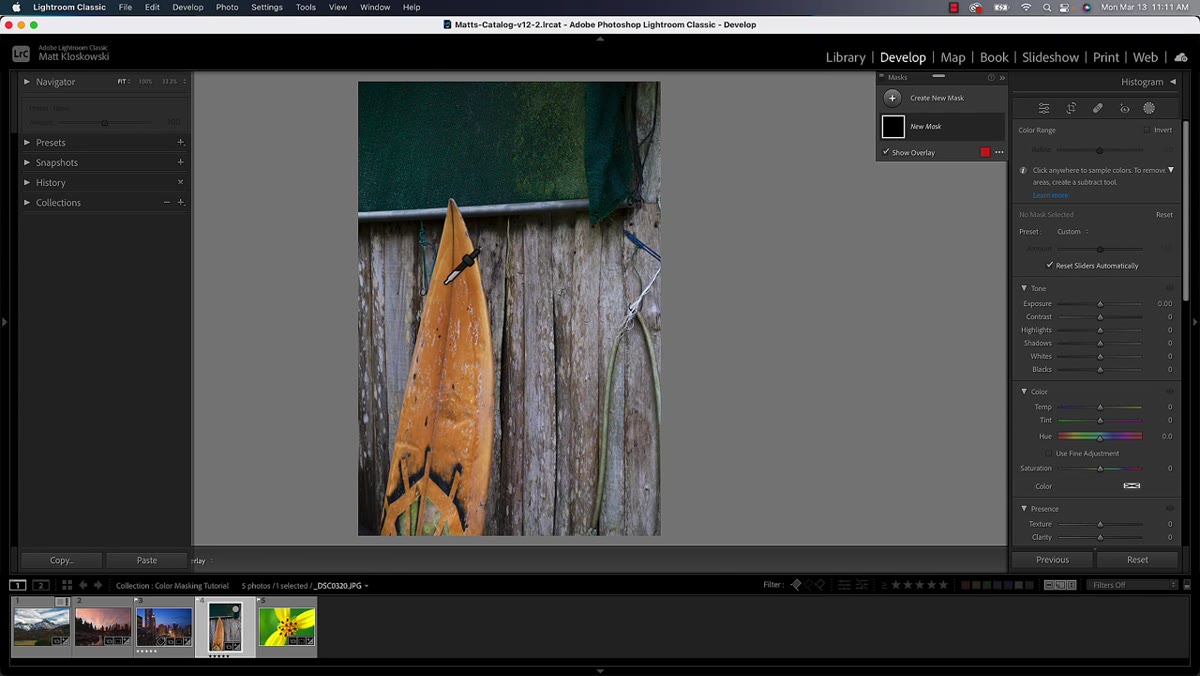The image size is (1200, 676).
Task: Click the Color white balance selector icon
Action: [x=1132, y=486]
